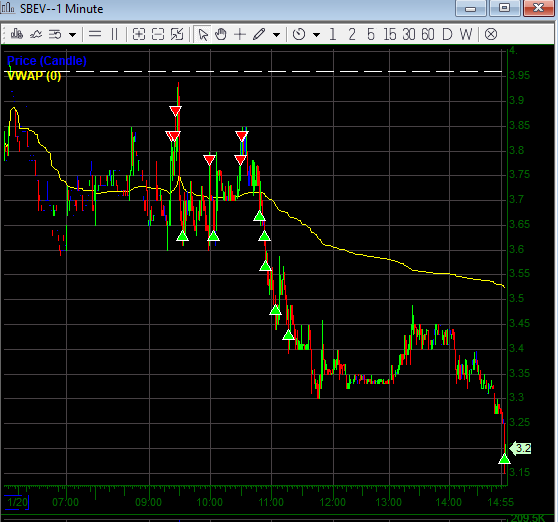Switch chart to 1 minute interval
558x522 pixels.
coord(333,35)
